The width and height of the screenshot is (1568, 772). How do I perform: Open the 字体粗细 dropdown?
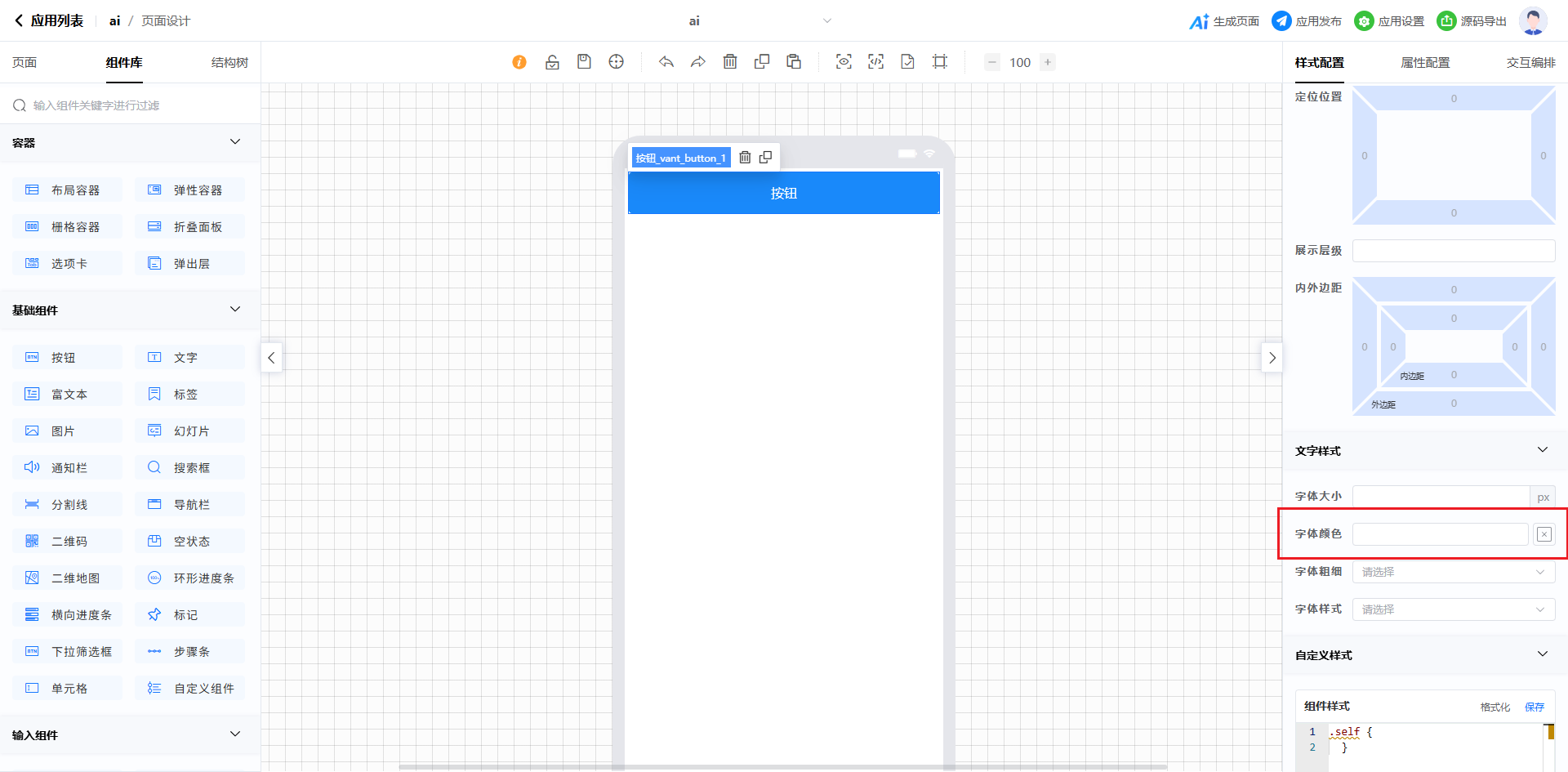point(1453,572)
